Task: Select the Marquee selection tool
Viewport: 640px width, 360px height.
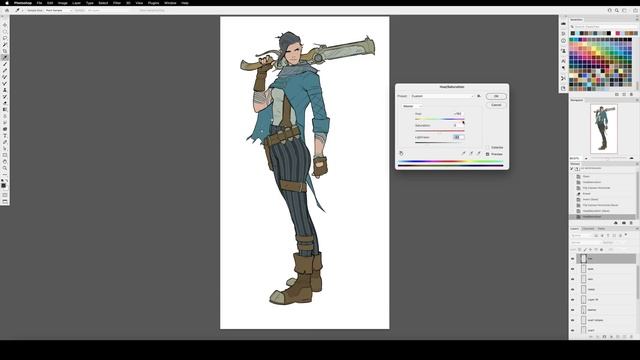Action: tap(5, 31)
